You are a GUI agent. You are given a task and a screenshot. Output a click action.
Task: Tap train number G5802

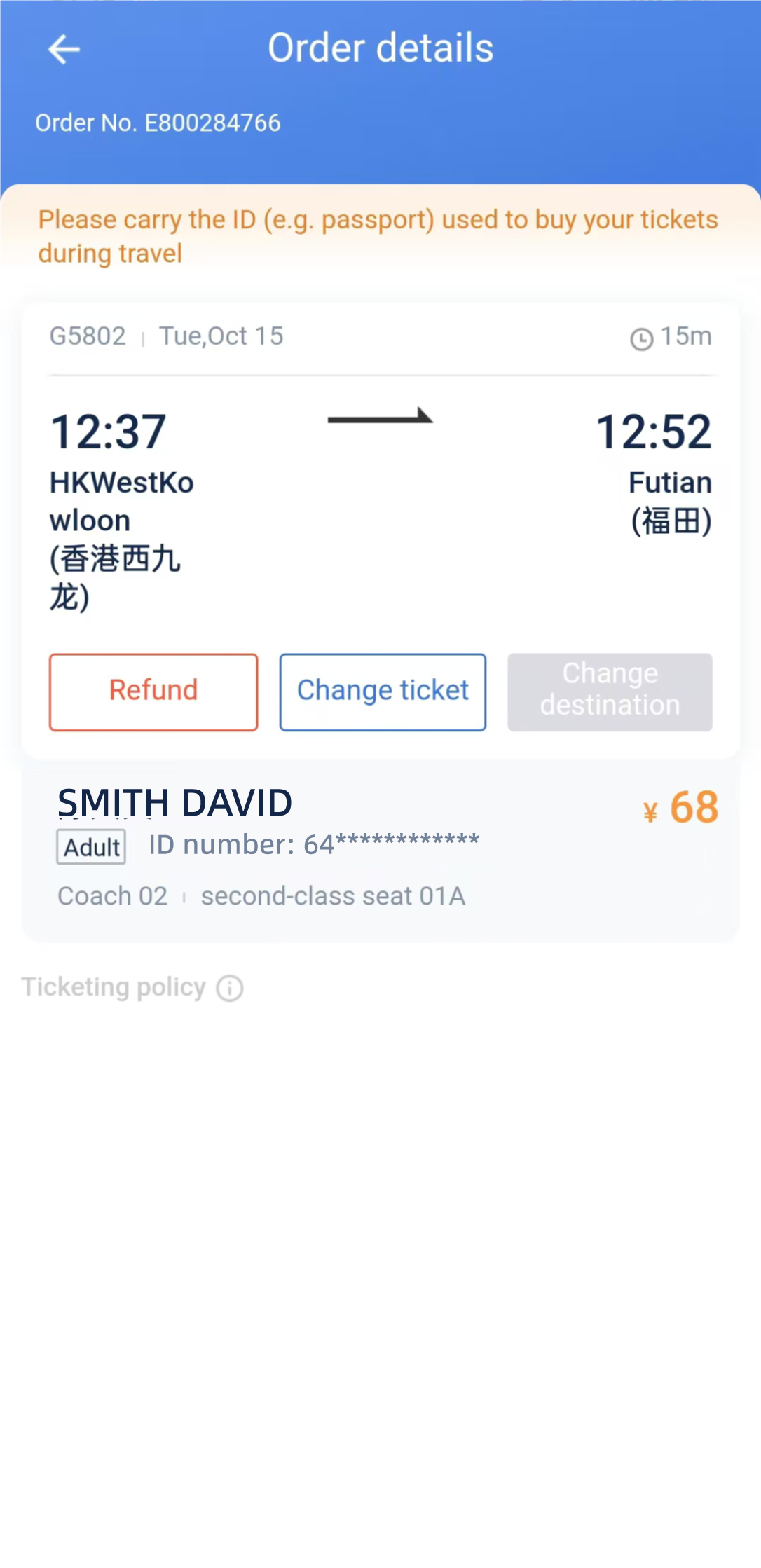88,336
